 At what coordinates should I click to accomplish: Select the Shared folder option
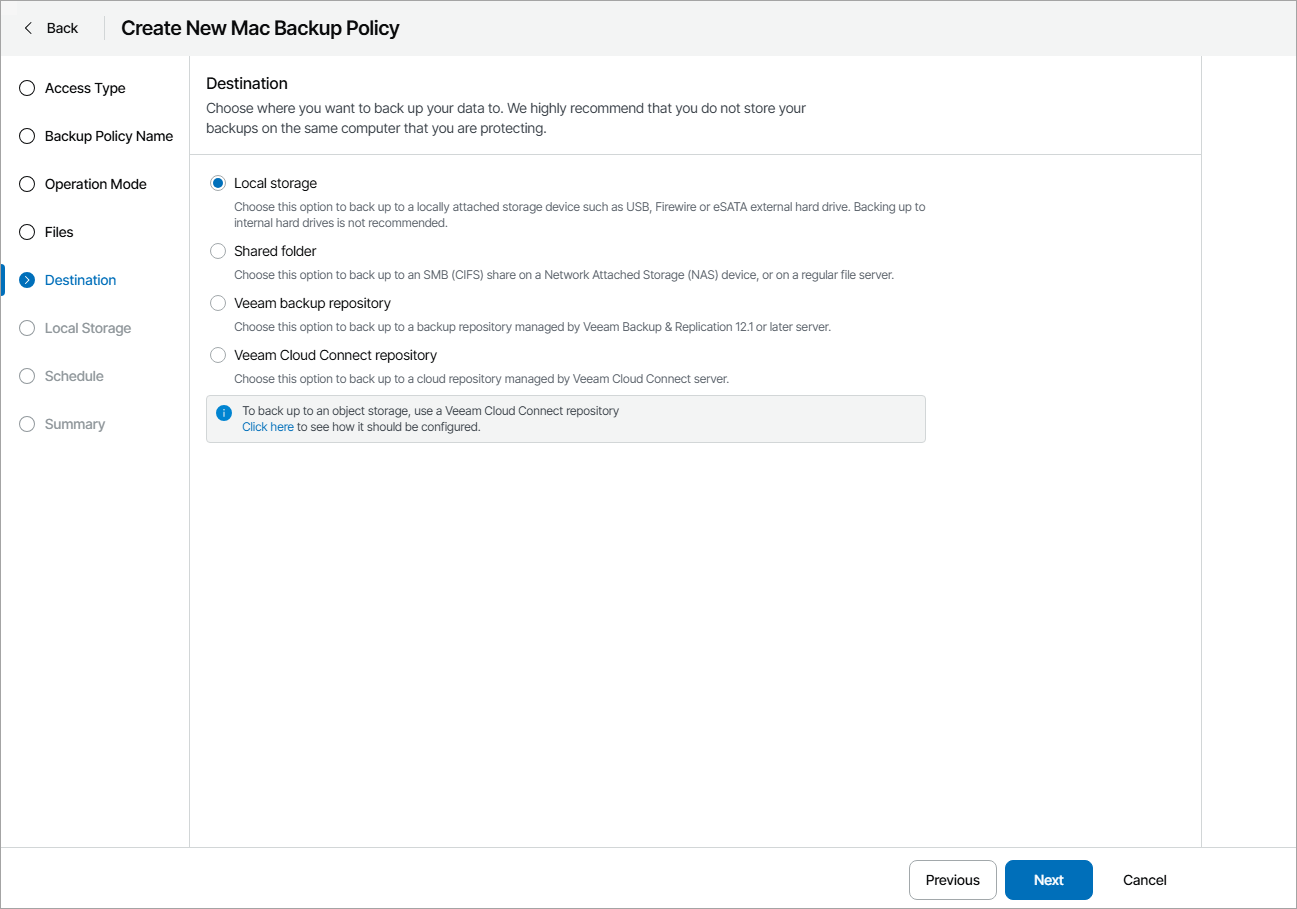coord(218,250)
